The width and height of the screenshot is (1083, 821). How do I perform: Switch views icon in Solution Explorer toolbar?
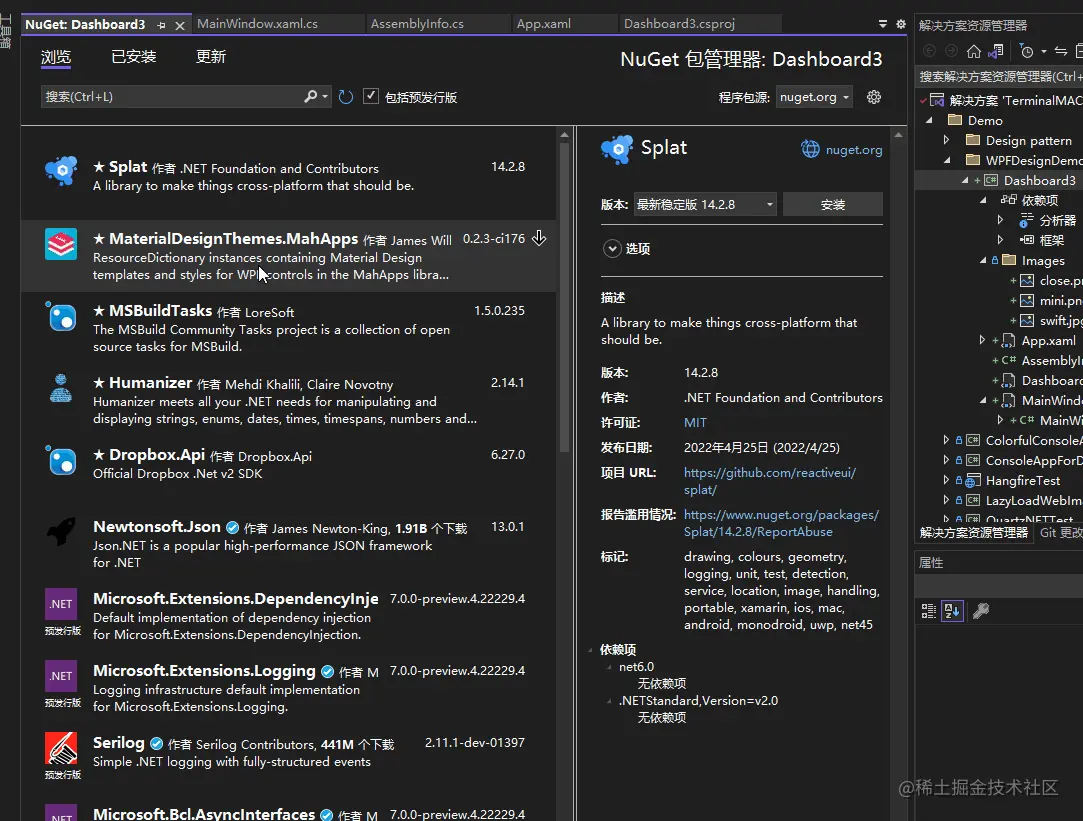996,51
